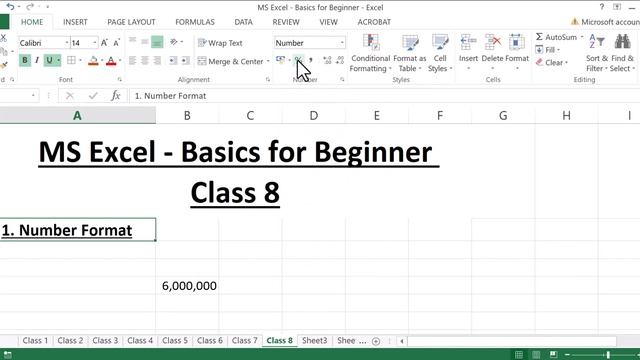Open Format as Table gallery
Viewport: 640px width, 360px height.
(409, 53)
